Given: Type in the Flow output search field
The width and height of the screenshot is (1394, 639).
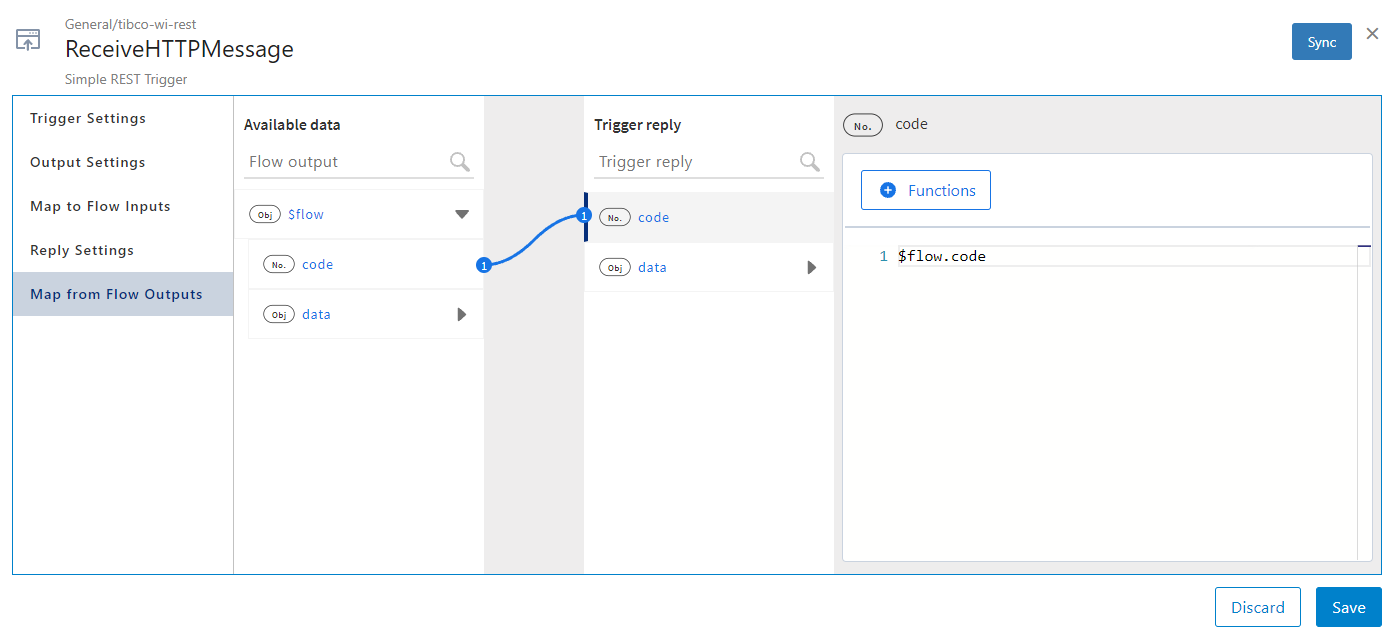Looking at the screenshot, I should tap(345, 162).
